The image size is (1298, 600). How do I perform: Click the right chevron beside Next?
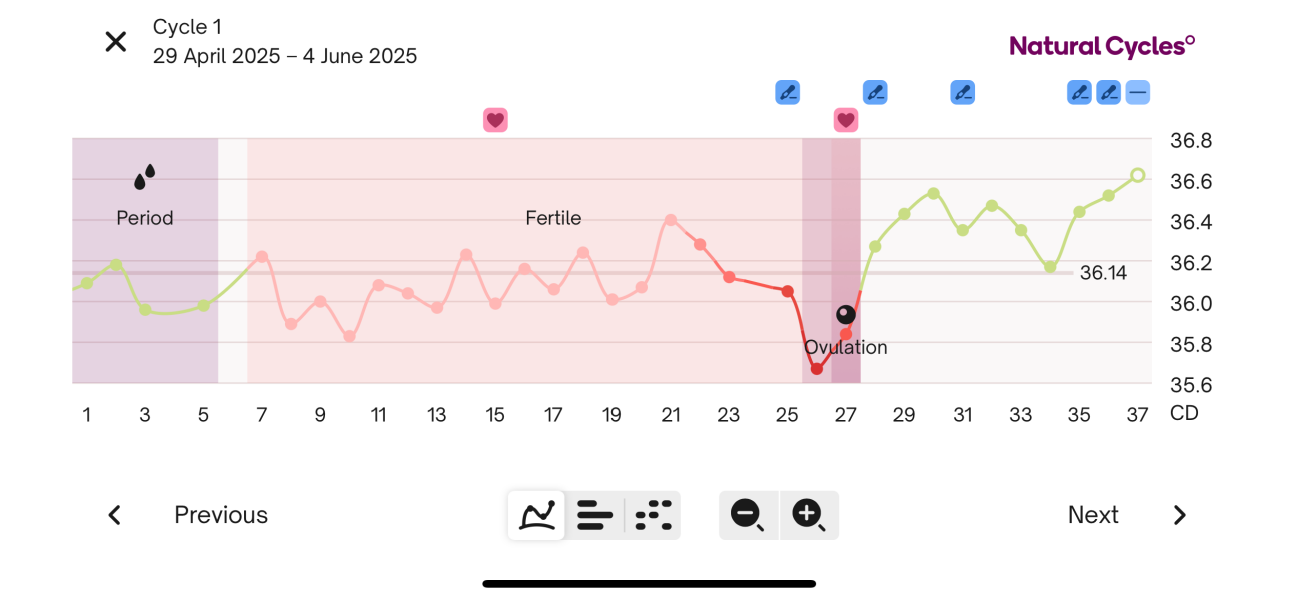point(1180,515)
